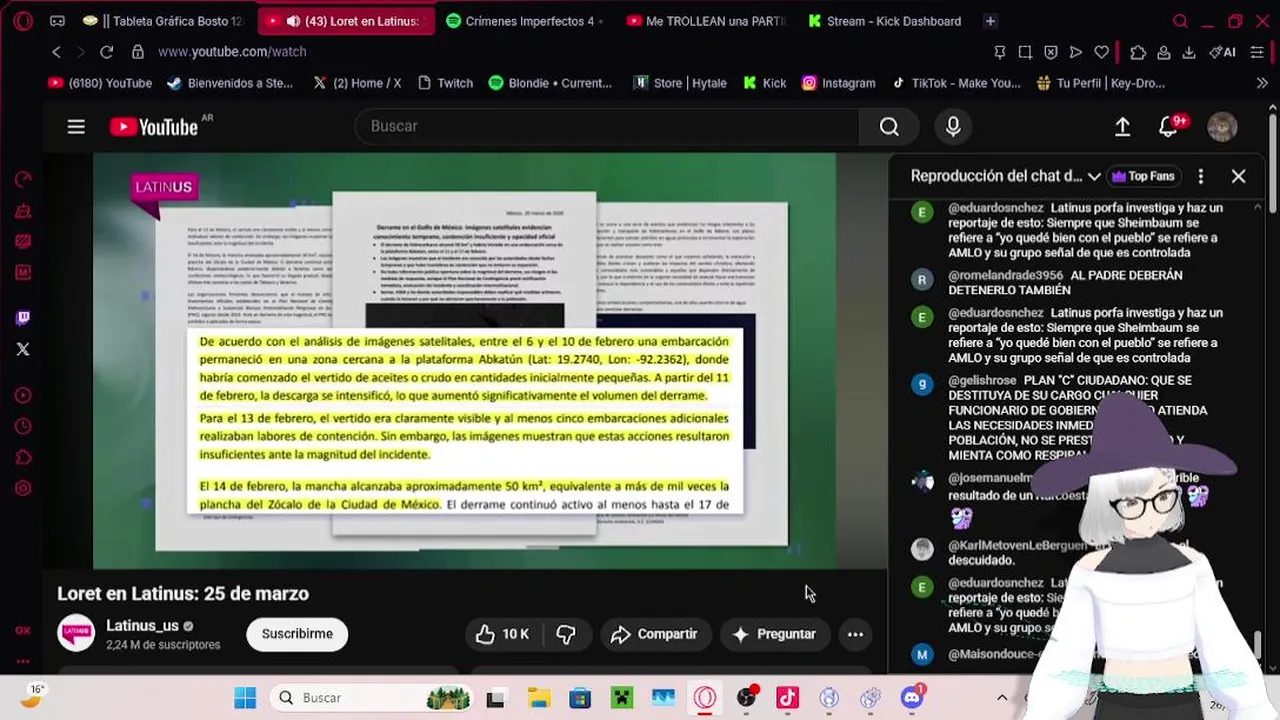Open the Easy Setup sliders icon
Viewport: 1280px width, 720px height.
[1257, 52]
